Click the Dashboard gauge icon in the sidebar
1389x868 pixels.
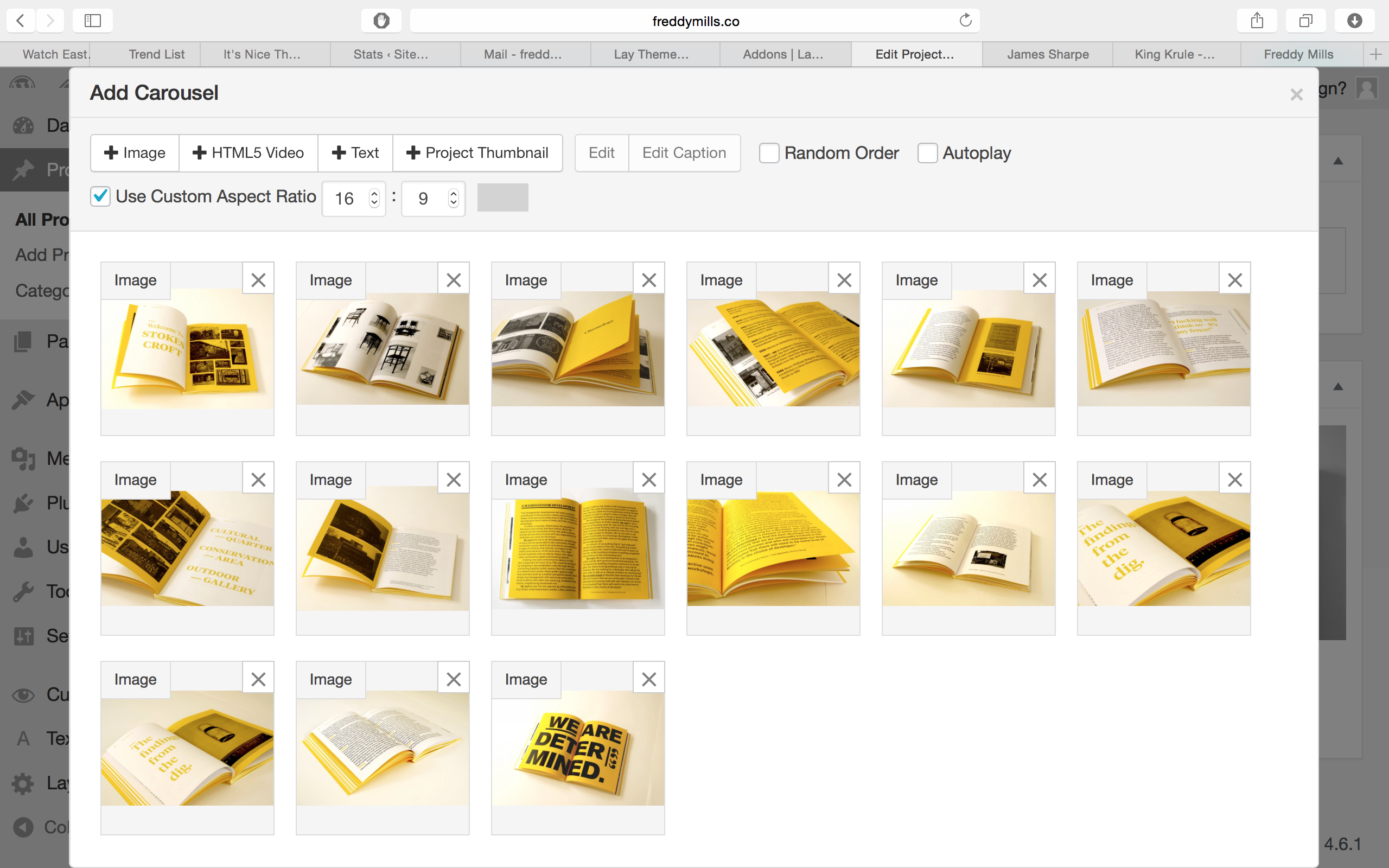pyautogui.click(x=23, y=125)
